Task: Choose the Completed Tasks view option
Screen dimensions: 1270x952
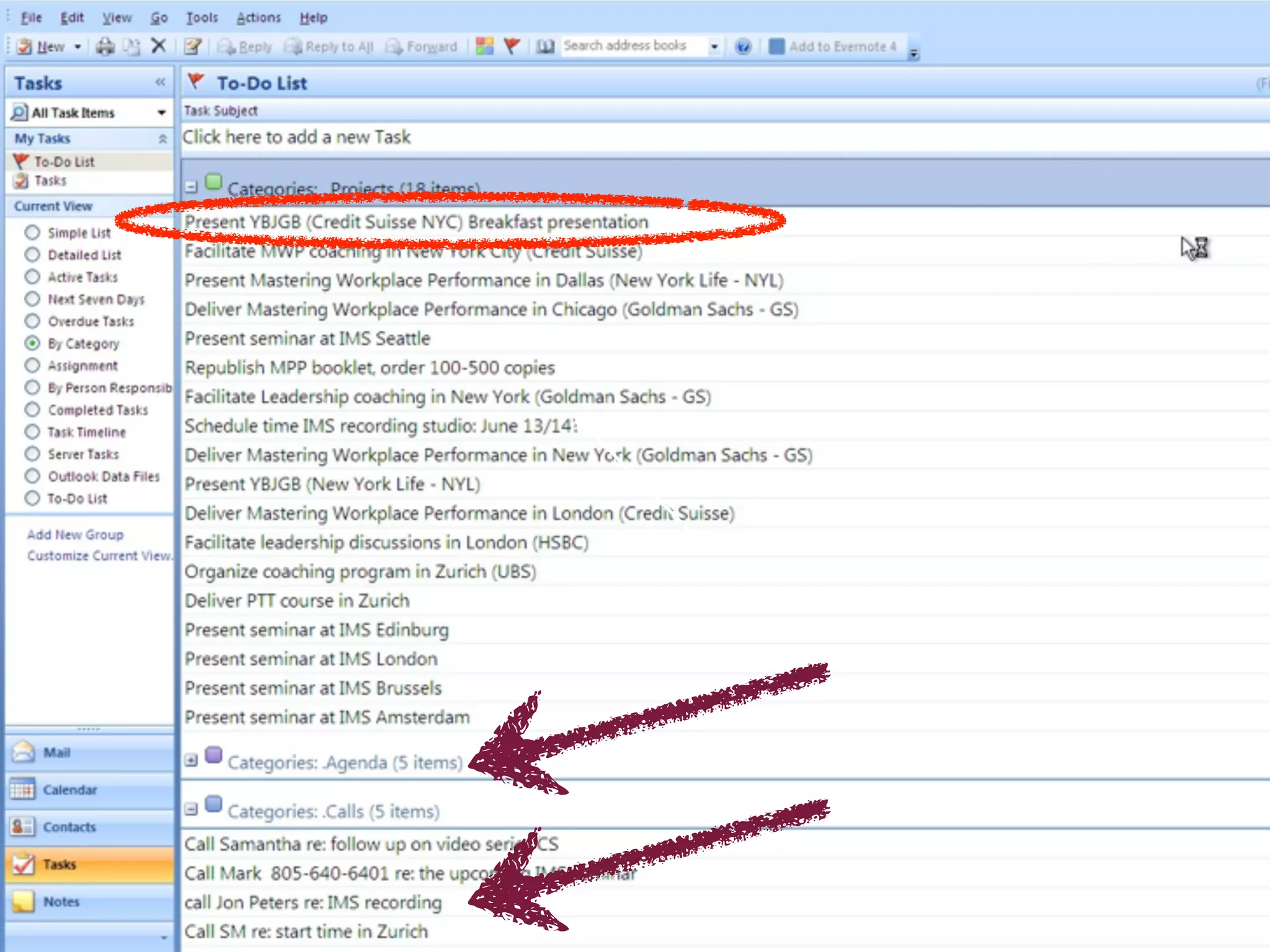Action: (x=33, y=410)
